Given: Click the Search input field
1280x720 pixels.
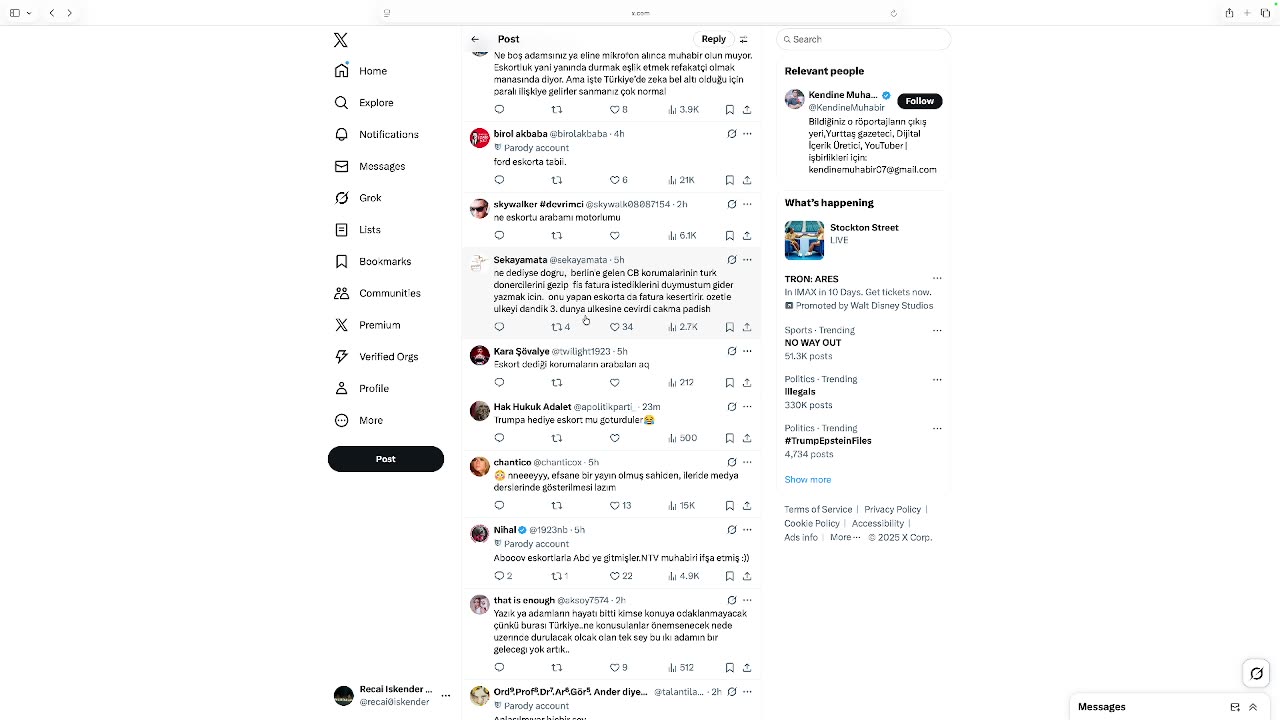Looking at the screenshot, I should tap(863, 39).
